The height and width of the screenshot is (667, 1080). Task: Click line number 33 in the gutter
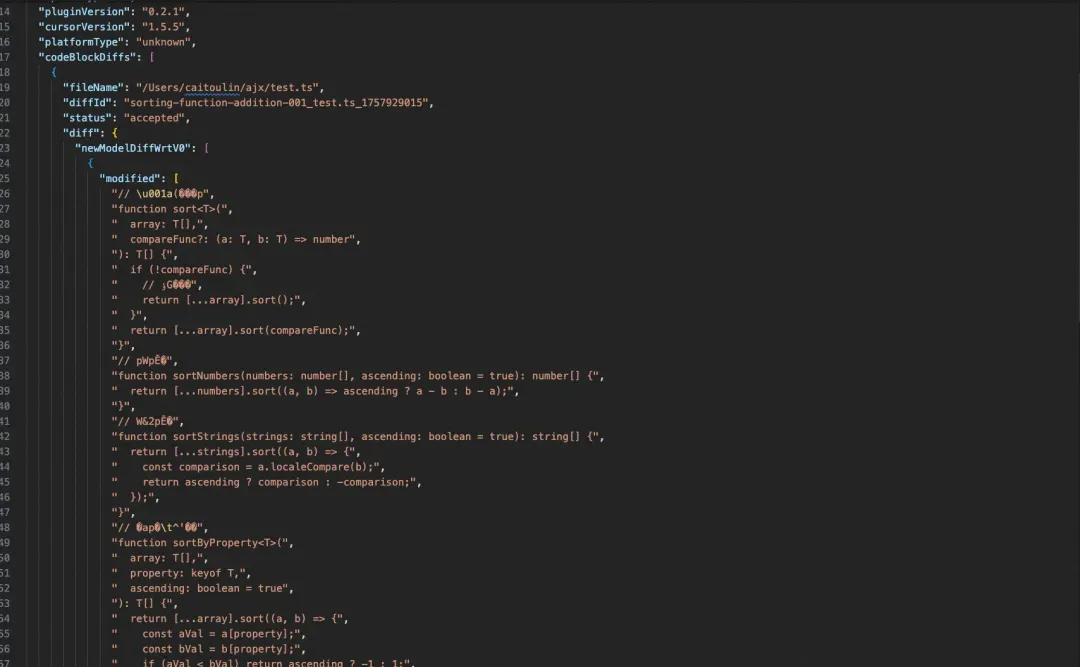coord(5,300)
